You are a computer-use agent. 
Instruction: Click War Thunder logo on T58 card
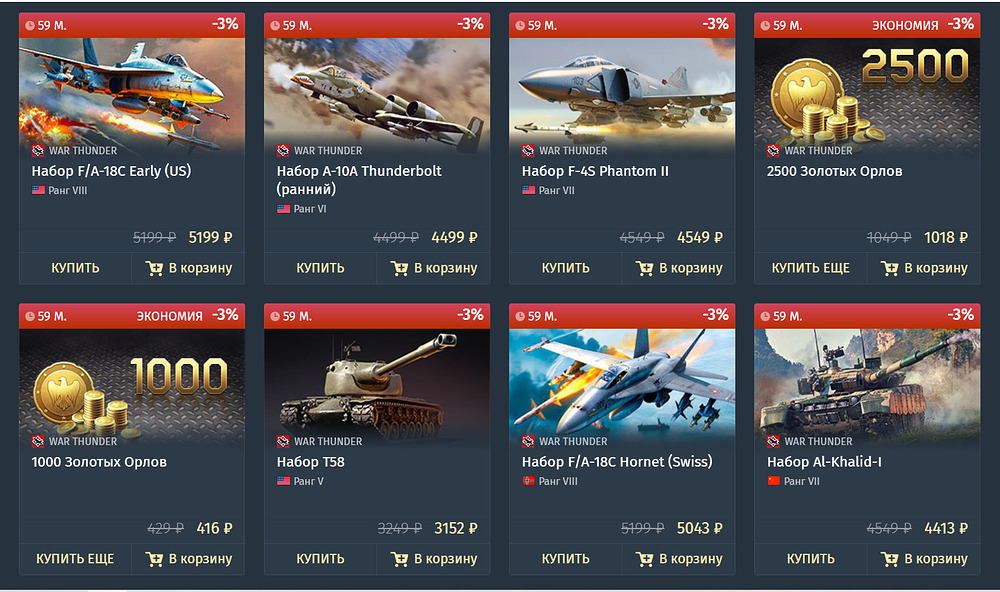283,441
